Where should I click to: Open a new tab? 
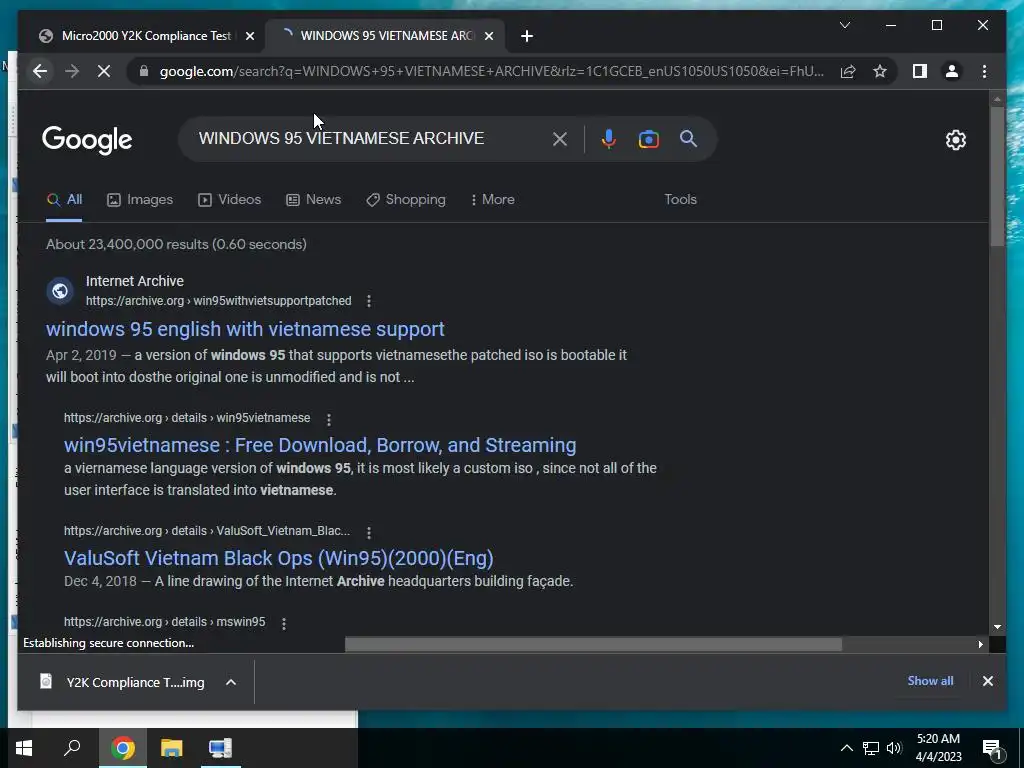click(x=527, y=36)
